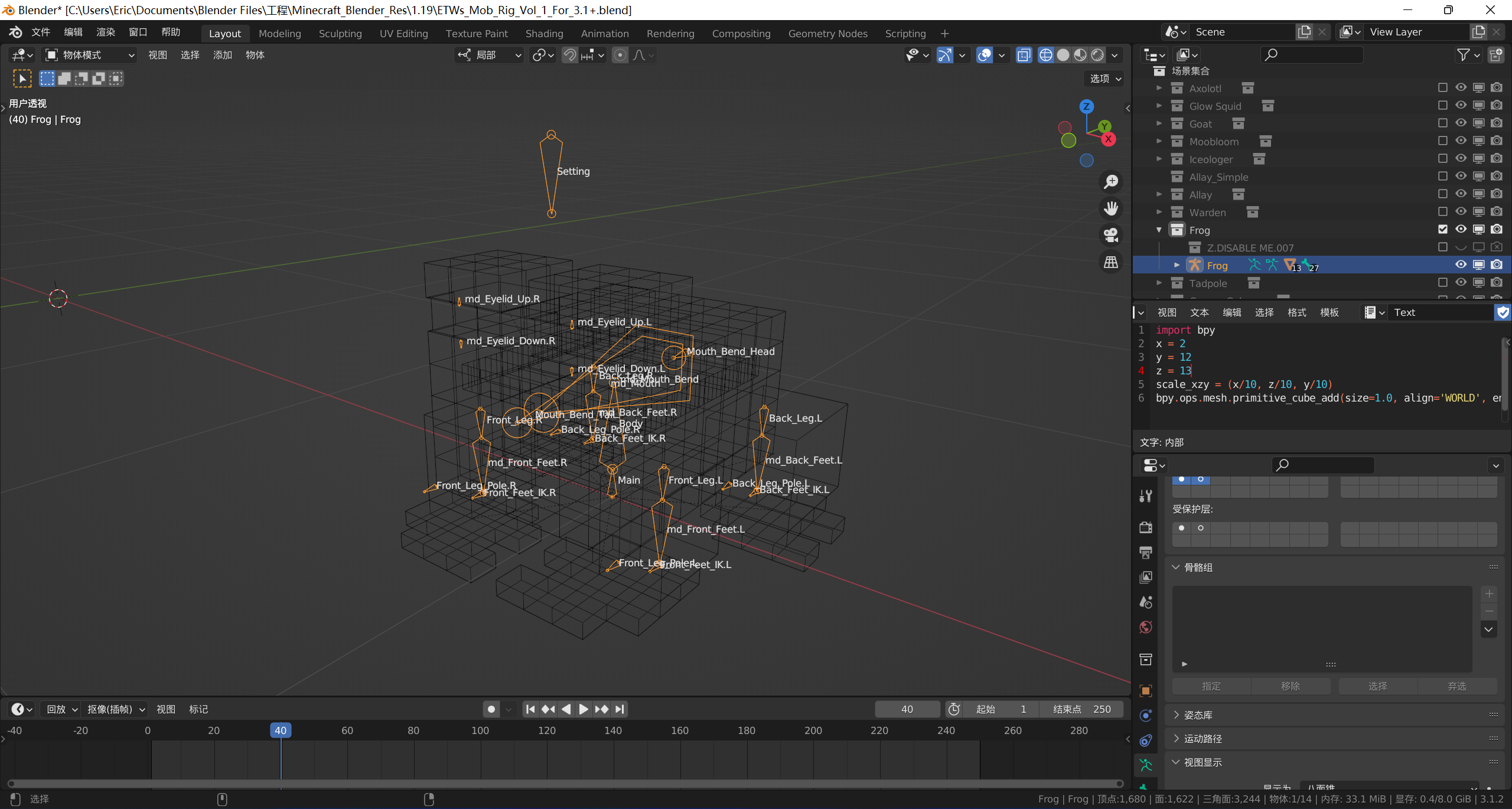This screenshot has height=809, width=1512.
Task: Click the snap magnet icon
Action: click(569, 55)
